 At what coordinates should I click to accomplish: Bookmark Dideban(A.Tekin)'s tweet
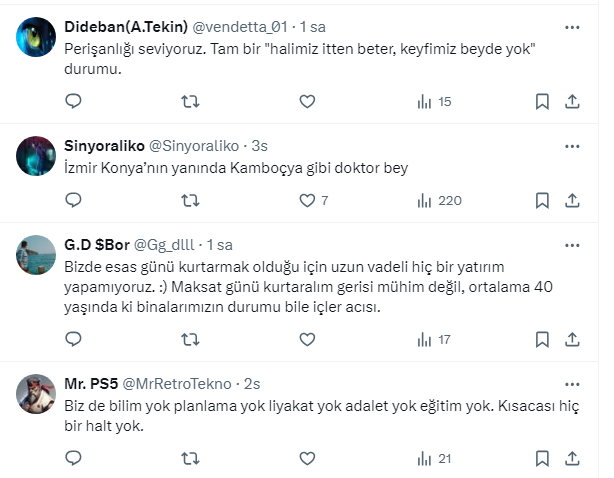point(542,101)
